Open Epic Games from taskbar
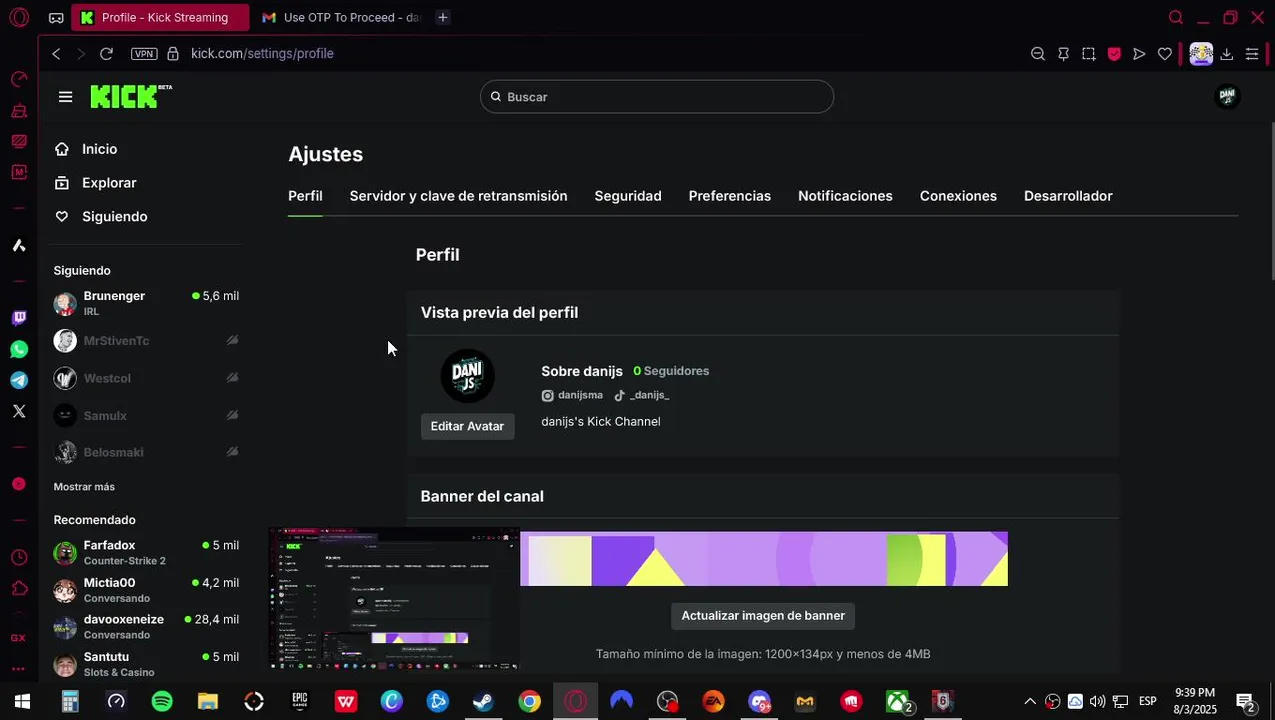The width and height of the screenshot is (1275, 720). click(299, 701)
